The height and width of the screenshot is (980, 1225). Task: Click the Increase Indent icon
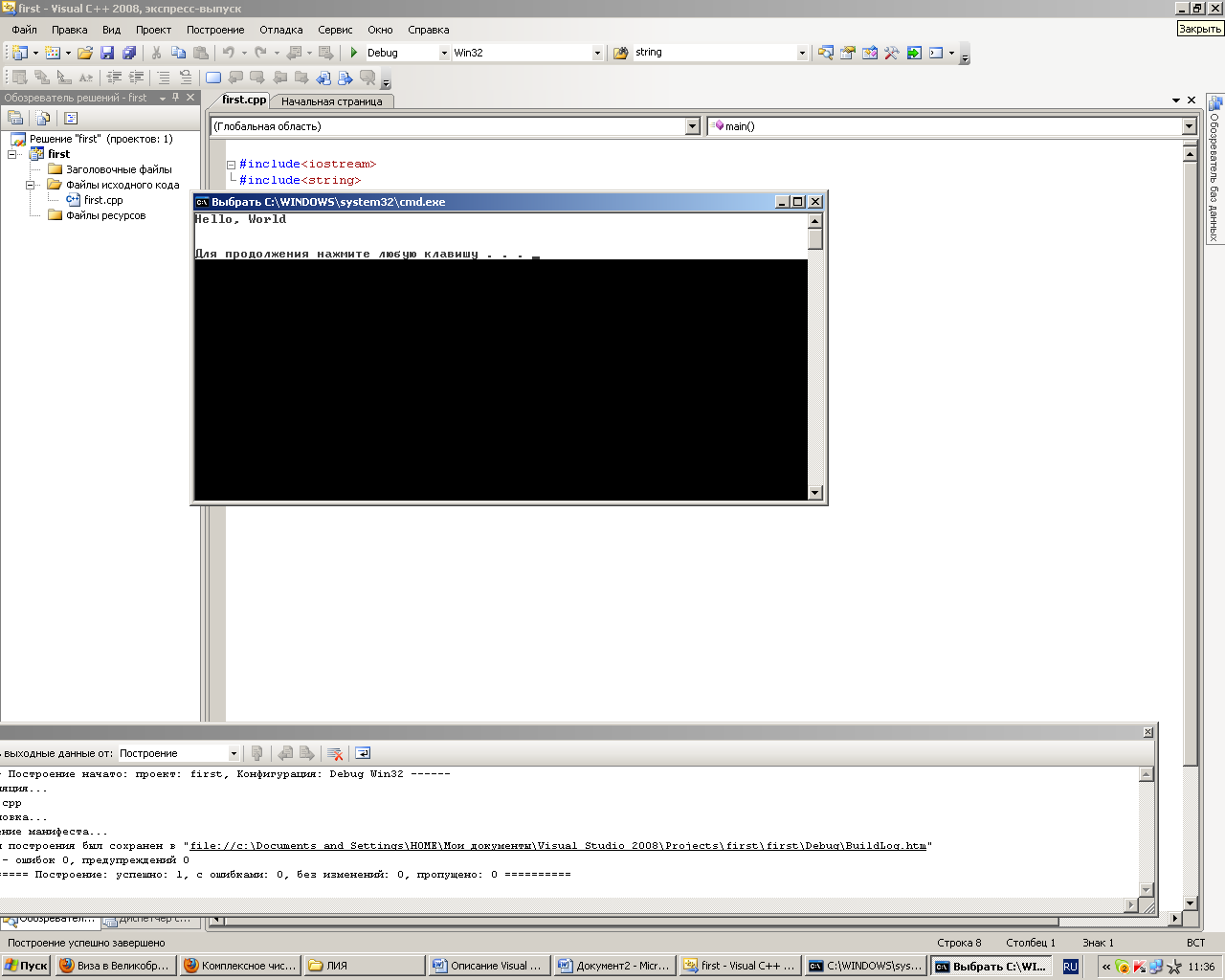(x=136, y=78)
